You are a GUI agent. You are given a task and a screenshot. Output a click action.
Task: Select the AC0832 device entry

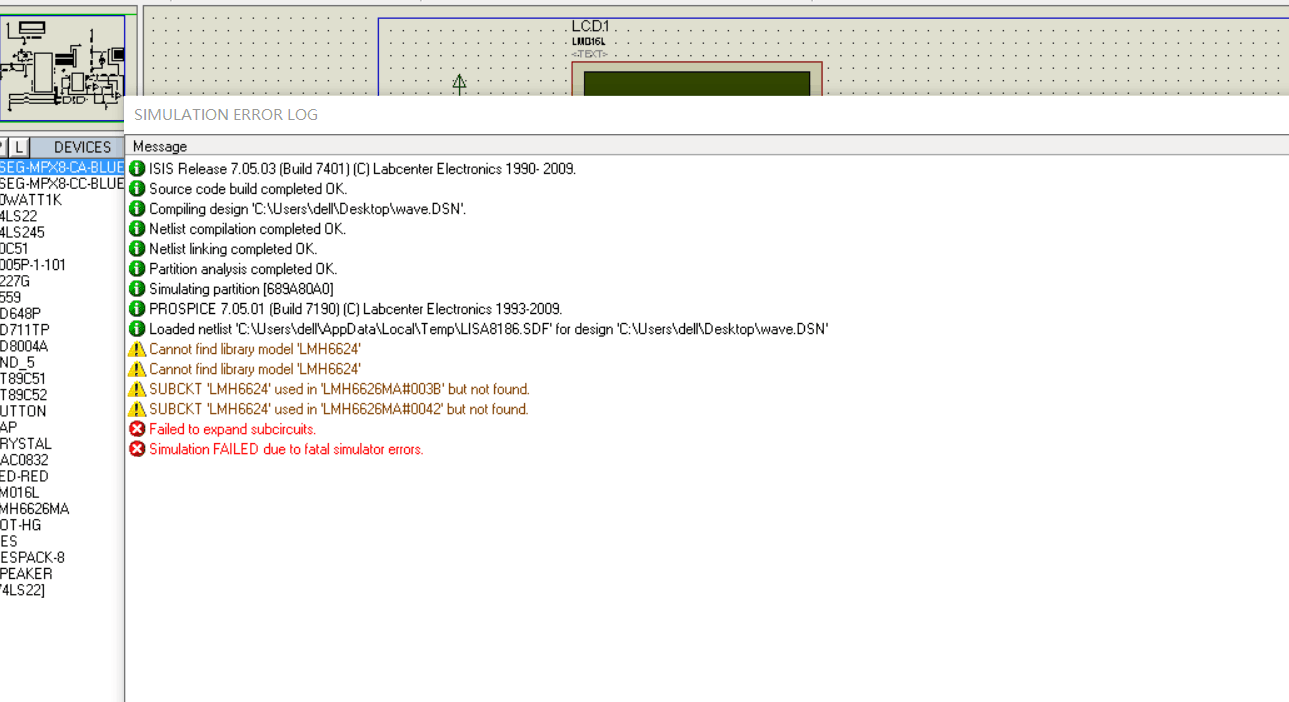coord(24,460)
